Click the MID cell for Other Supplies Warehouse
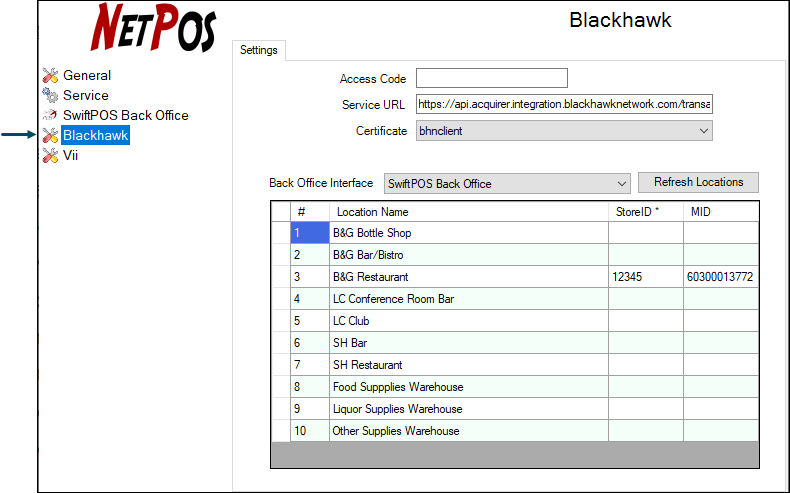Screen dimensions: 790x493 pyautogui.click(x=721, y=431)
